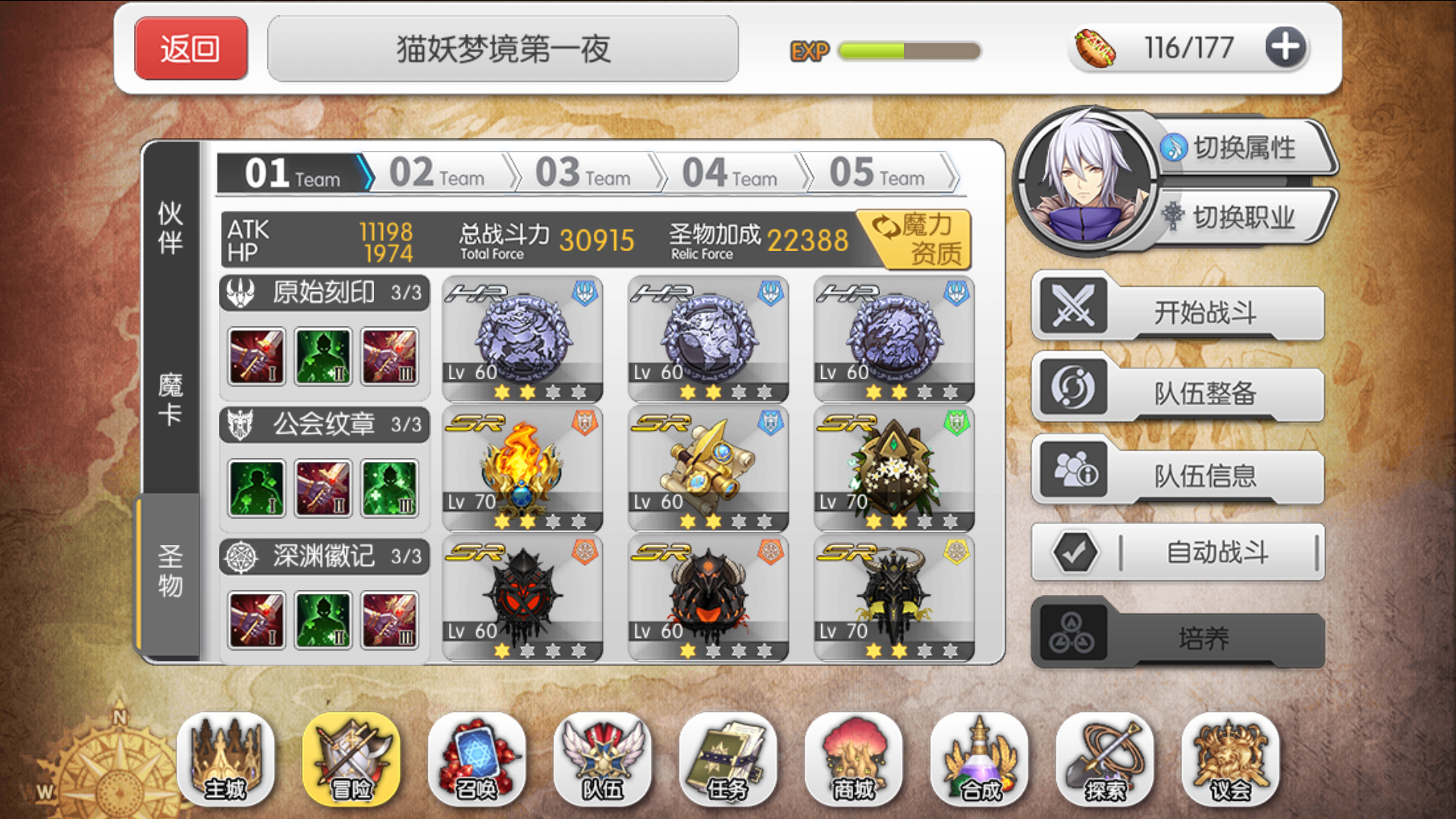This screenshot has width=1456, height=819.
Task: Toggle the 魔力 资质 stat switch
Action: pos(916,240)
